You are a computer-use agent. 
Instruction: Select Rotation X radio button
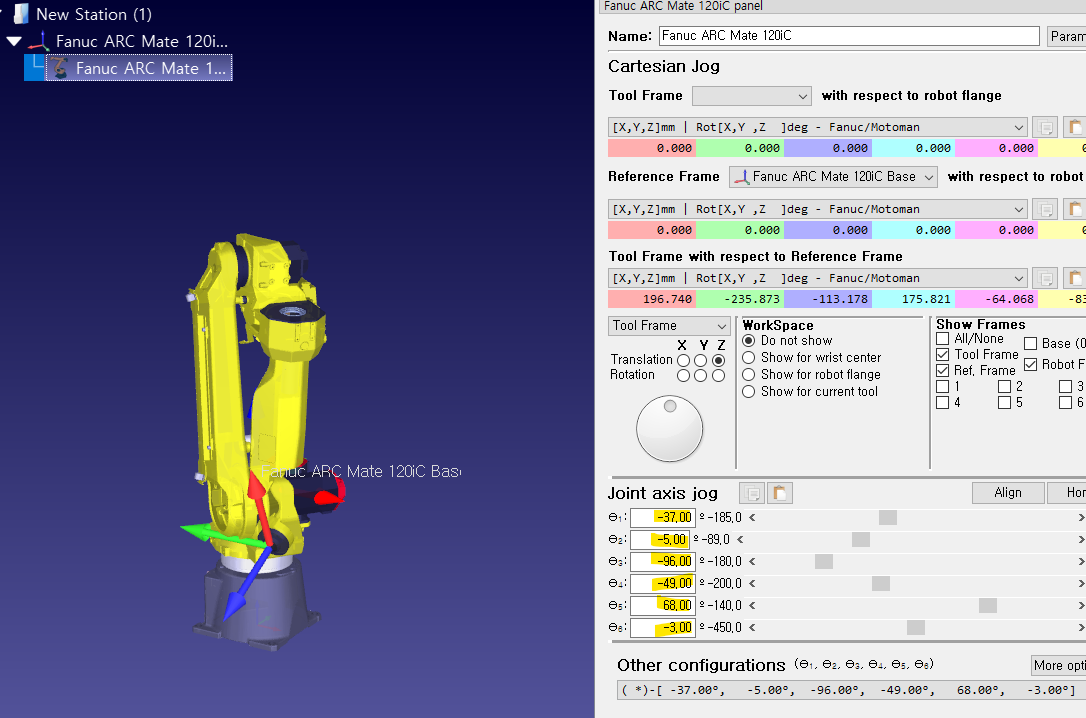684,375
